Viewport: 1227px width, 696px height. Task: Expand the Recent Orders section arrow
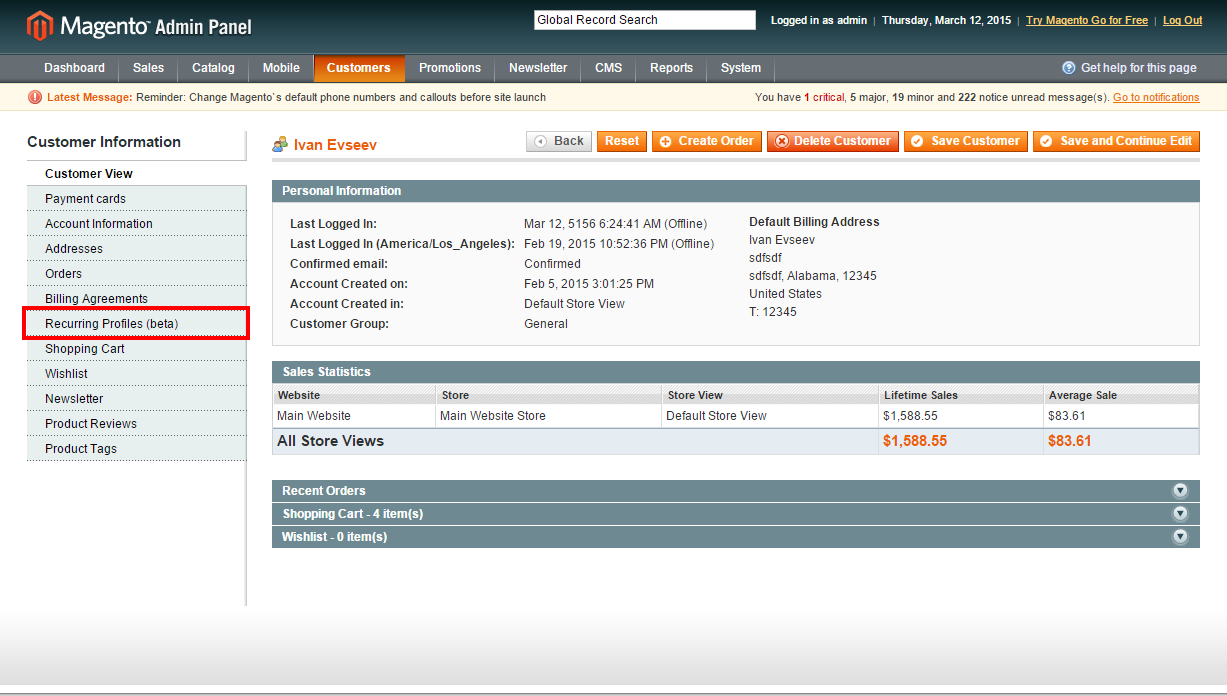pos(1180,491)
